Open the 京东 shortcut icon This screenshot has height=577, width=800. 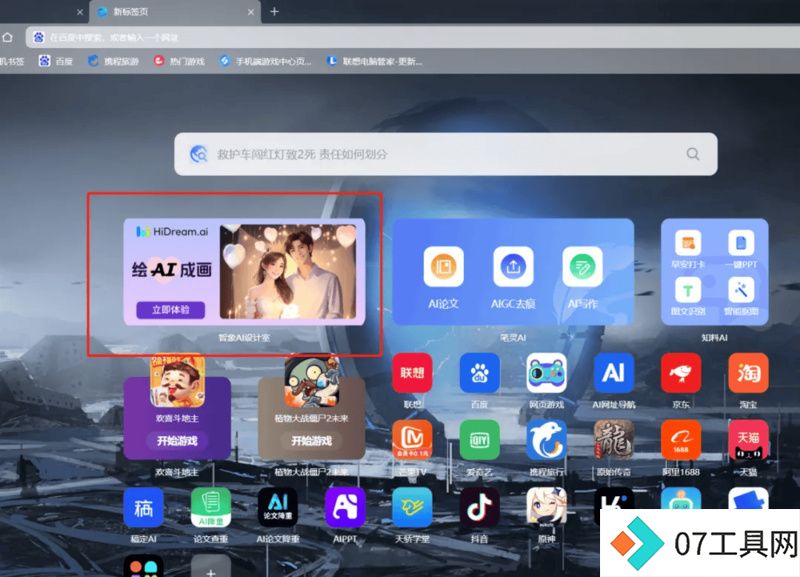tap(681, 372)
